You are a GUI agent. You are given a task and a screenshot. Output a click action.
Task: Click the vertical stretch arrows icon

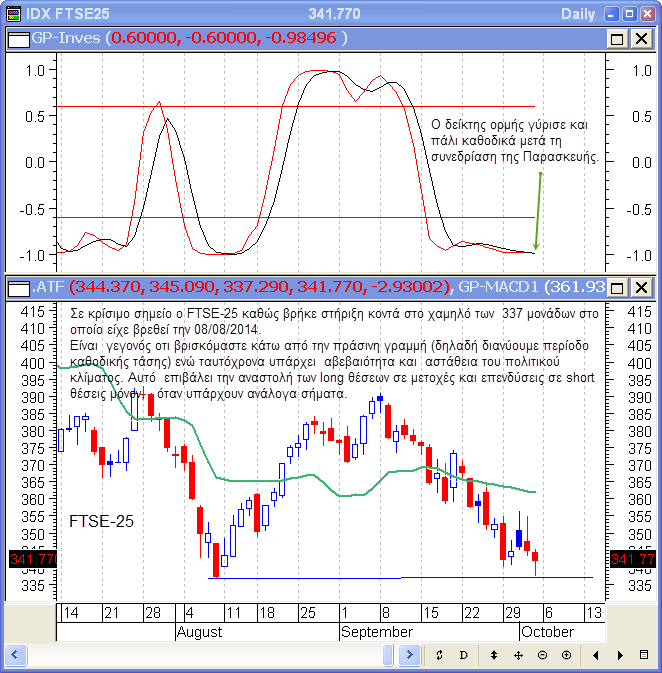[x=493, y=655]
